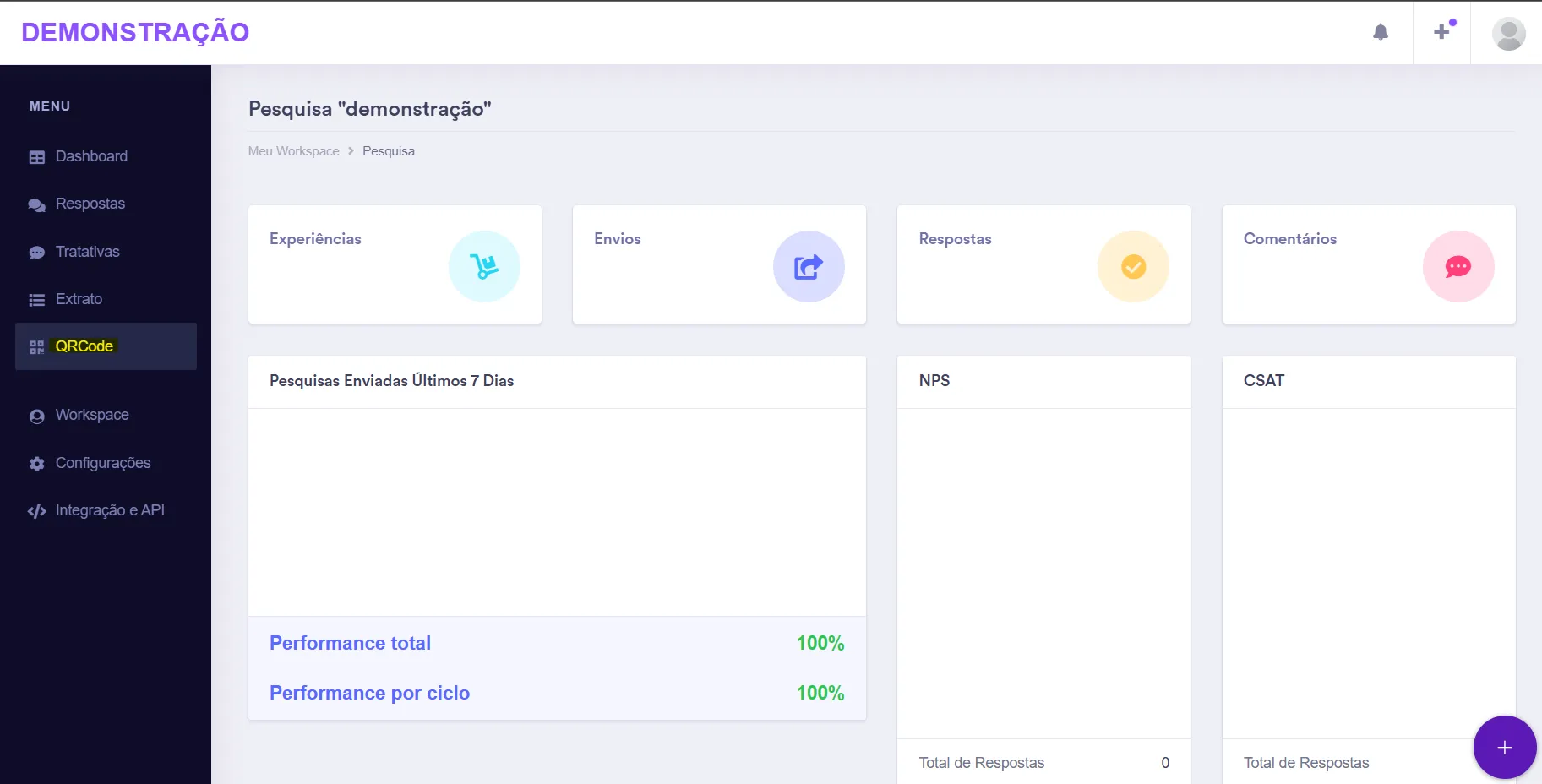This screenshot has width=1542, height=784.
Task: Open the notifications bell icon
Action: point(1381,32)
